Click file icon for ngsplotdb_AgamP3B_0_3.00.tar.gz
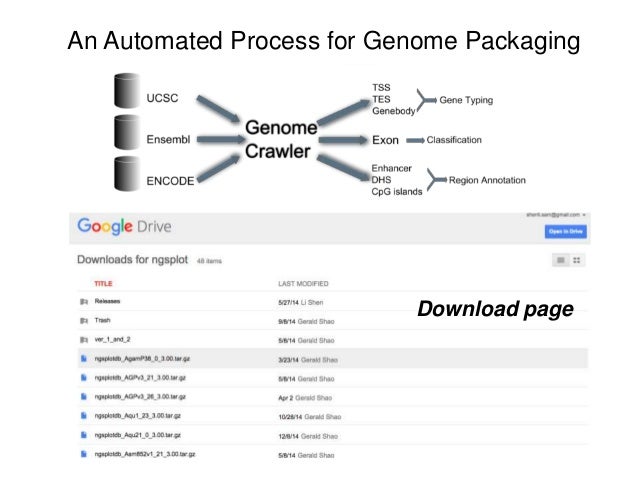Image resolution: width=638 pixels, height=479 pixels. (83, 358)
